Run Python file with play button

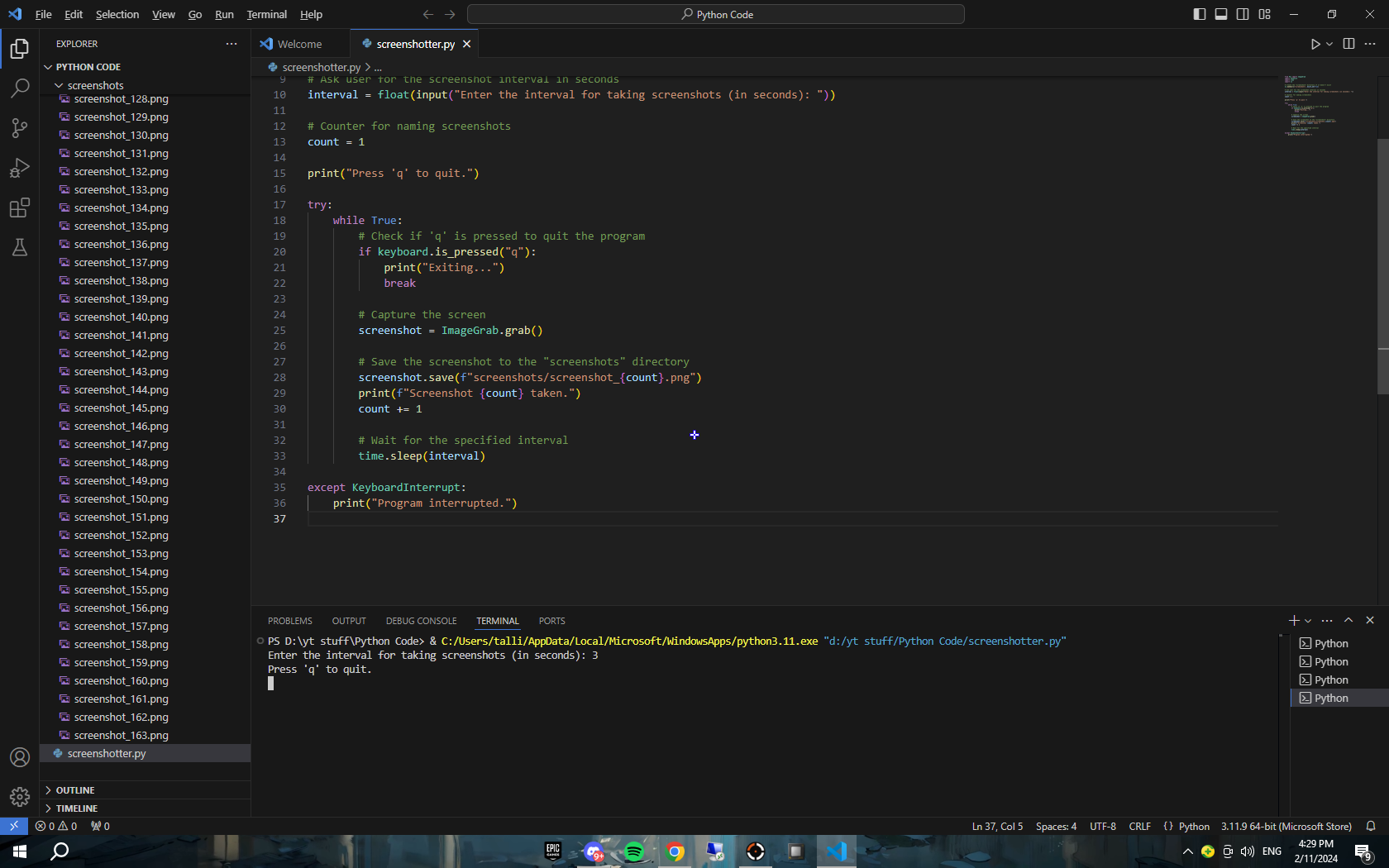point(1315,44)
